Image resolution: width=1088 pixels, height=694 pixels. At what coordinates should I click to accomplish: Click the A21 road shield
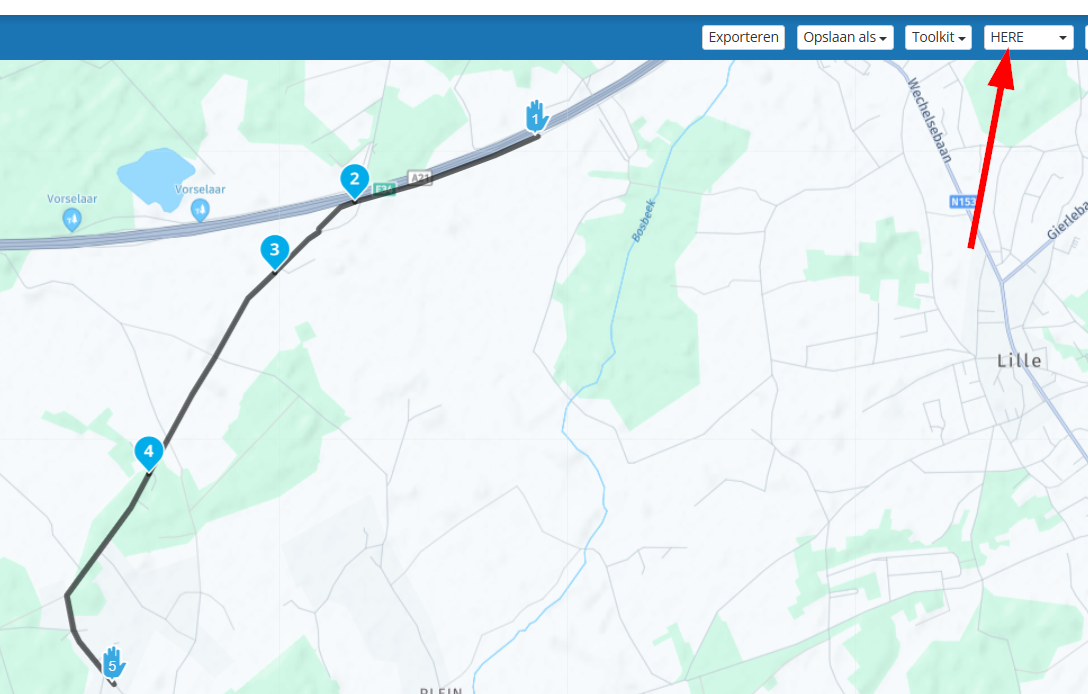(x=420, y=178)
